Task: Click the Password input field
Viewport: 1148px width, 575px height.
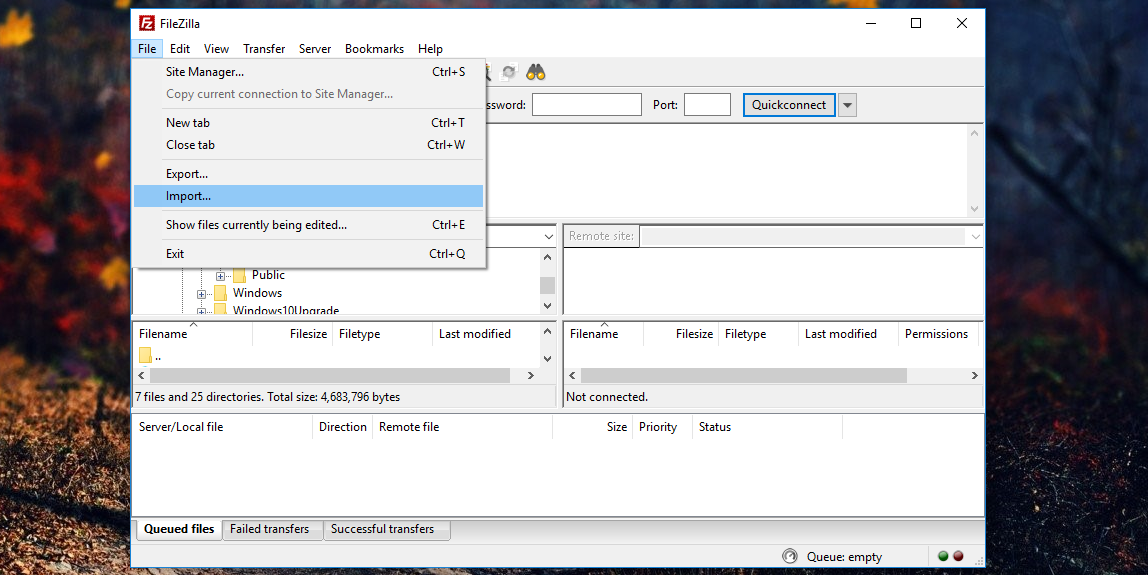Action: tap(586, 105)
